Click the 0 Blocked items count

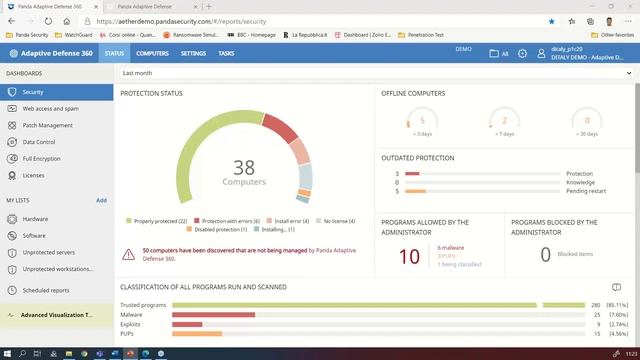pyautogui.click(x=545, y=255)
